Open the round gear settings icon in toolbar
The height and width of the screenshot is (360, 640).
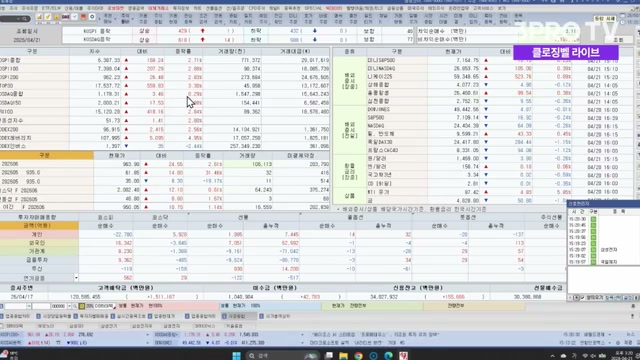92,17
